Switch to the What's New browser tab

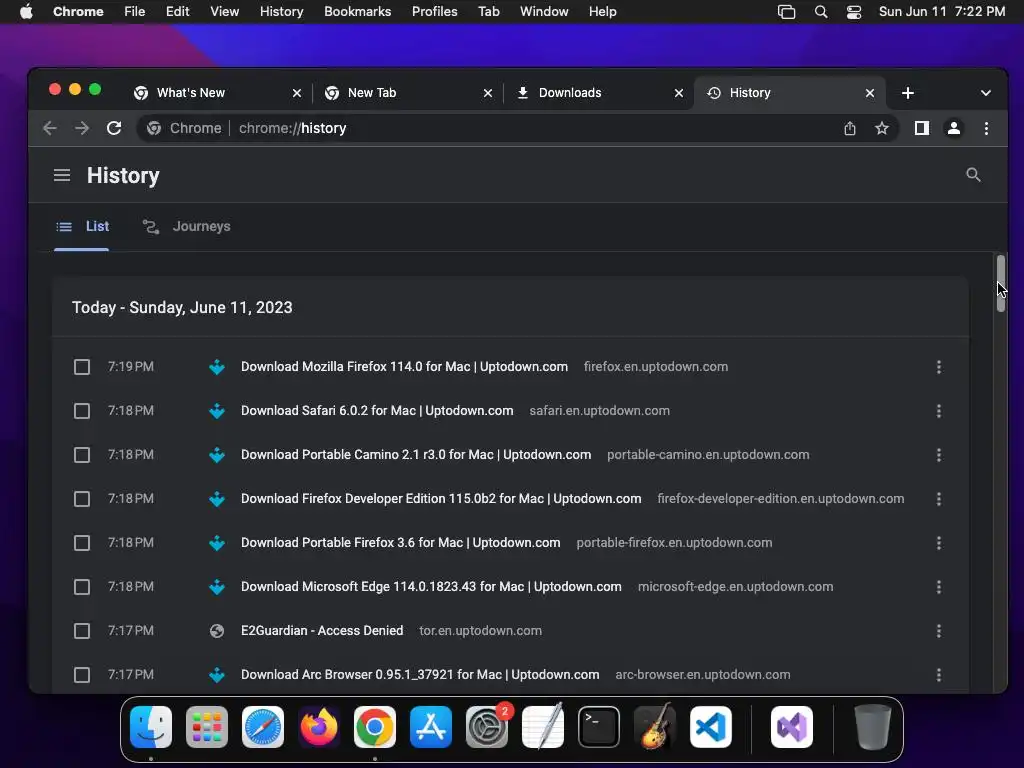(x=216, y=93)
